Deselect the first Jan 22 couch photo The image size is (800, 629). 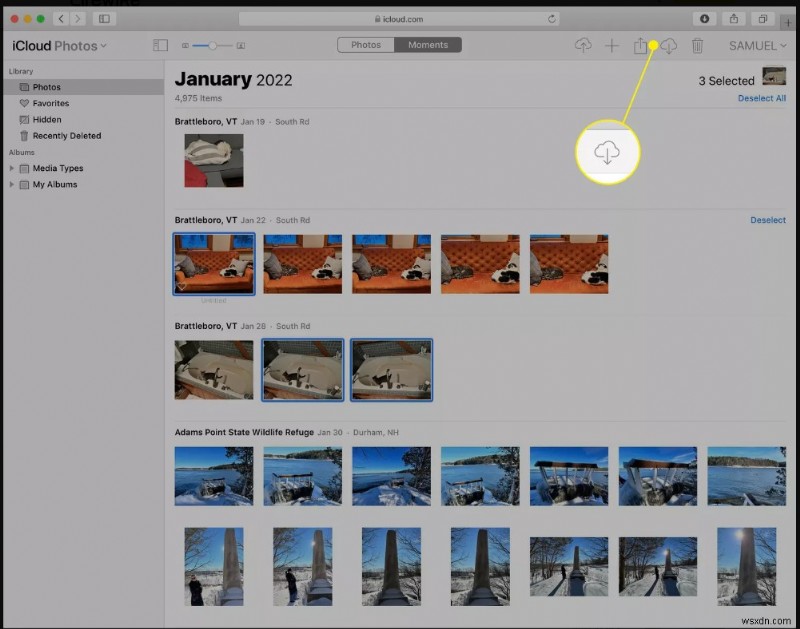coord(214,264)
